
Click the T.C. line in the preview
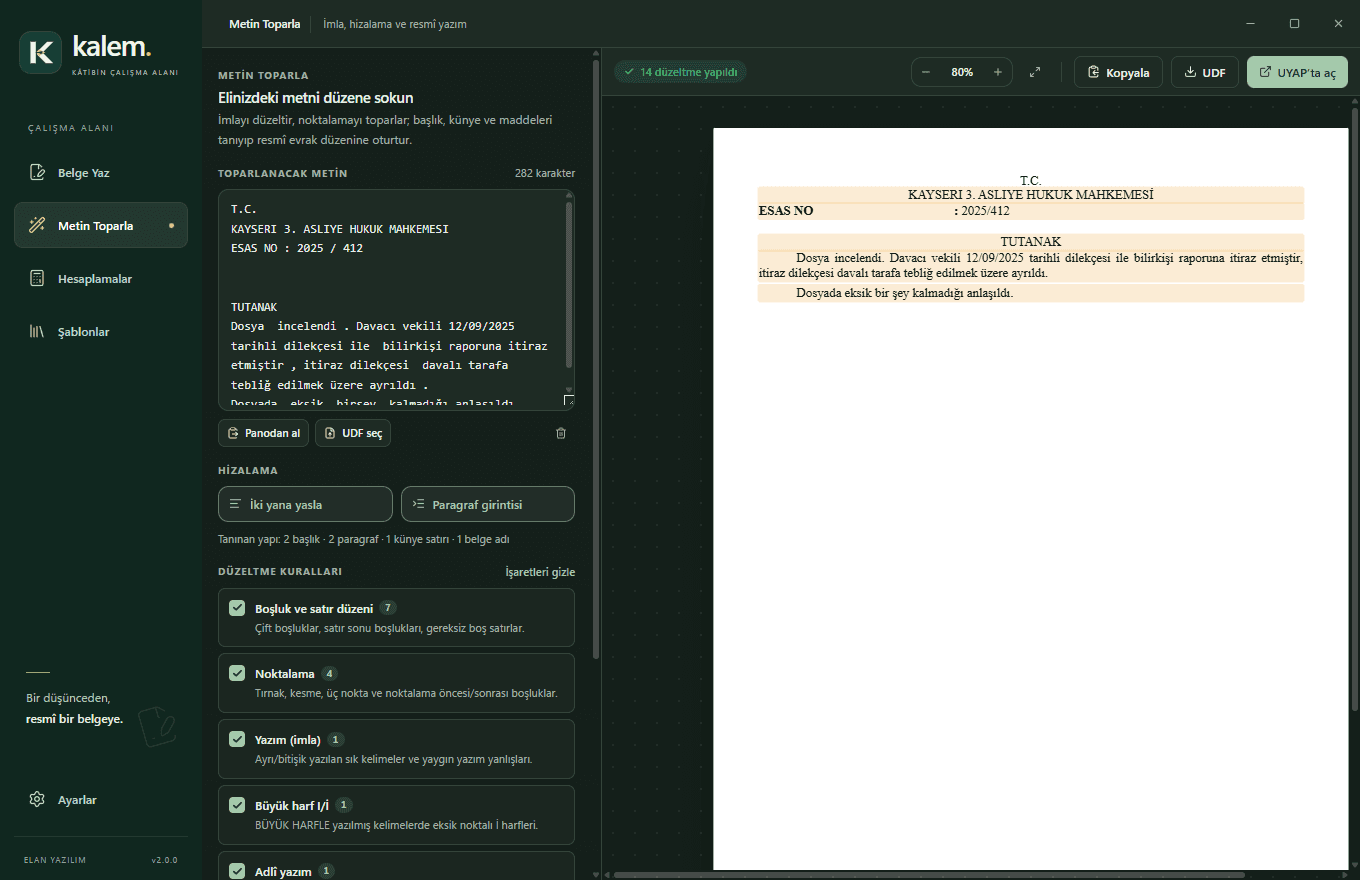(x=1030, y=180)
